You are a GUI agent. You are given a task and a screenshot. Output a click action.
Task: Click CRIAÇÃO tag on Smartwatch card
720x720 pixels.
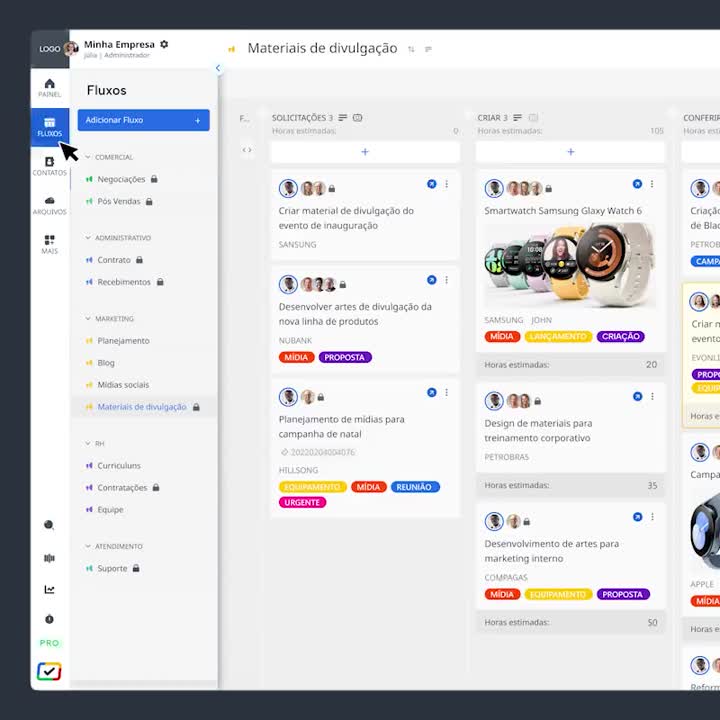pos(620,337)
